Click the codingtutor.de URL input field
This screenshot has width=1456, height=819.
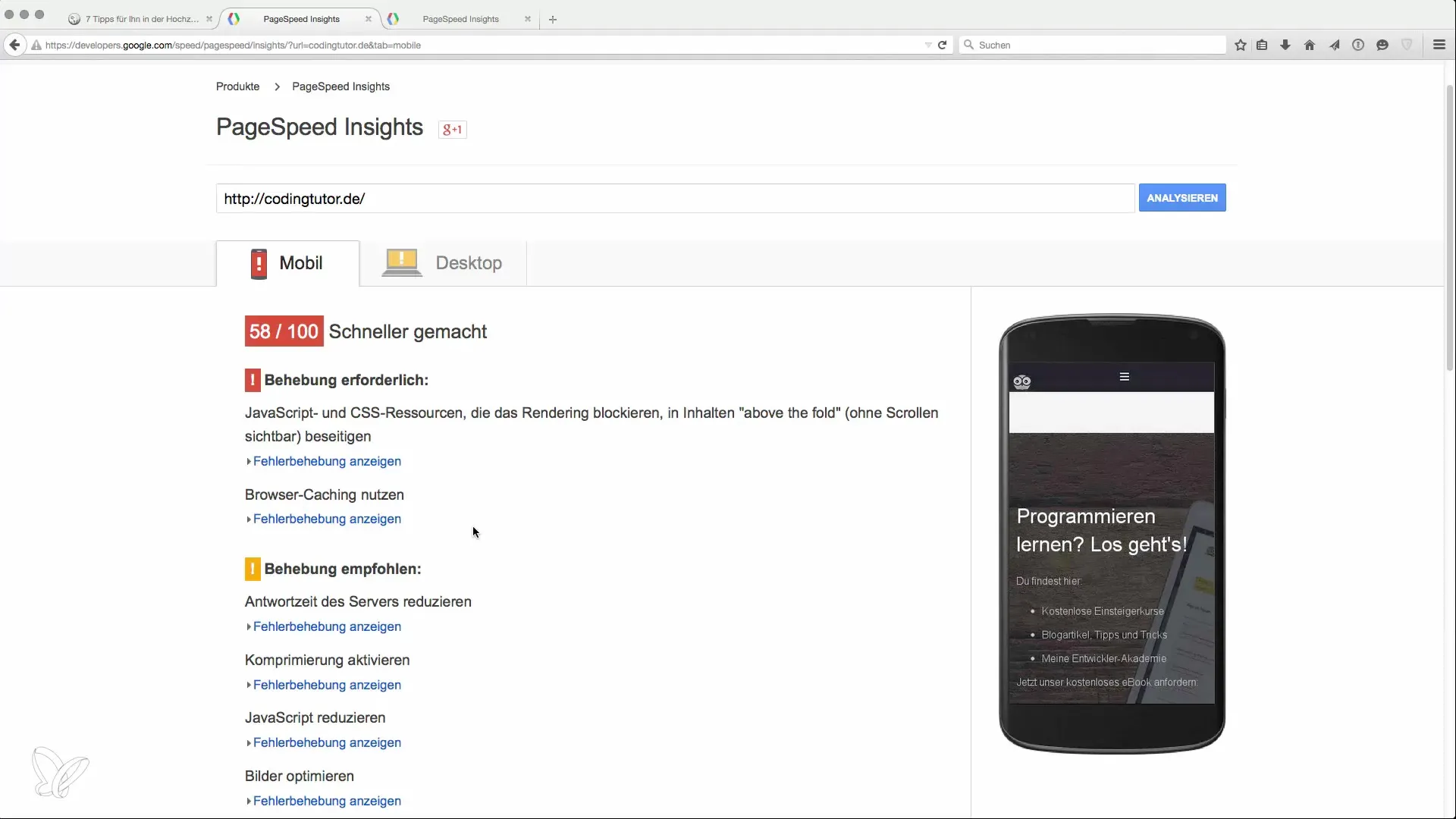(x=675, y=199)
